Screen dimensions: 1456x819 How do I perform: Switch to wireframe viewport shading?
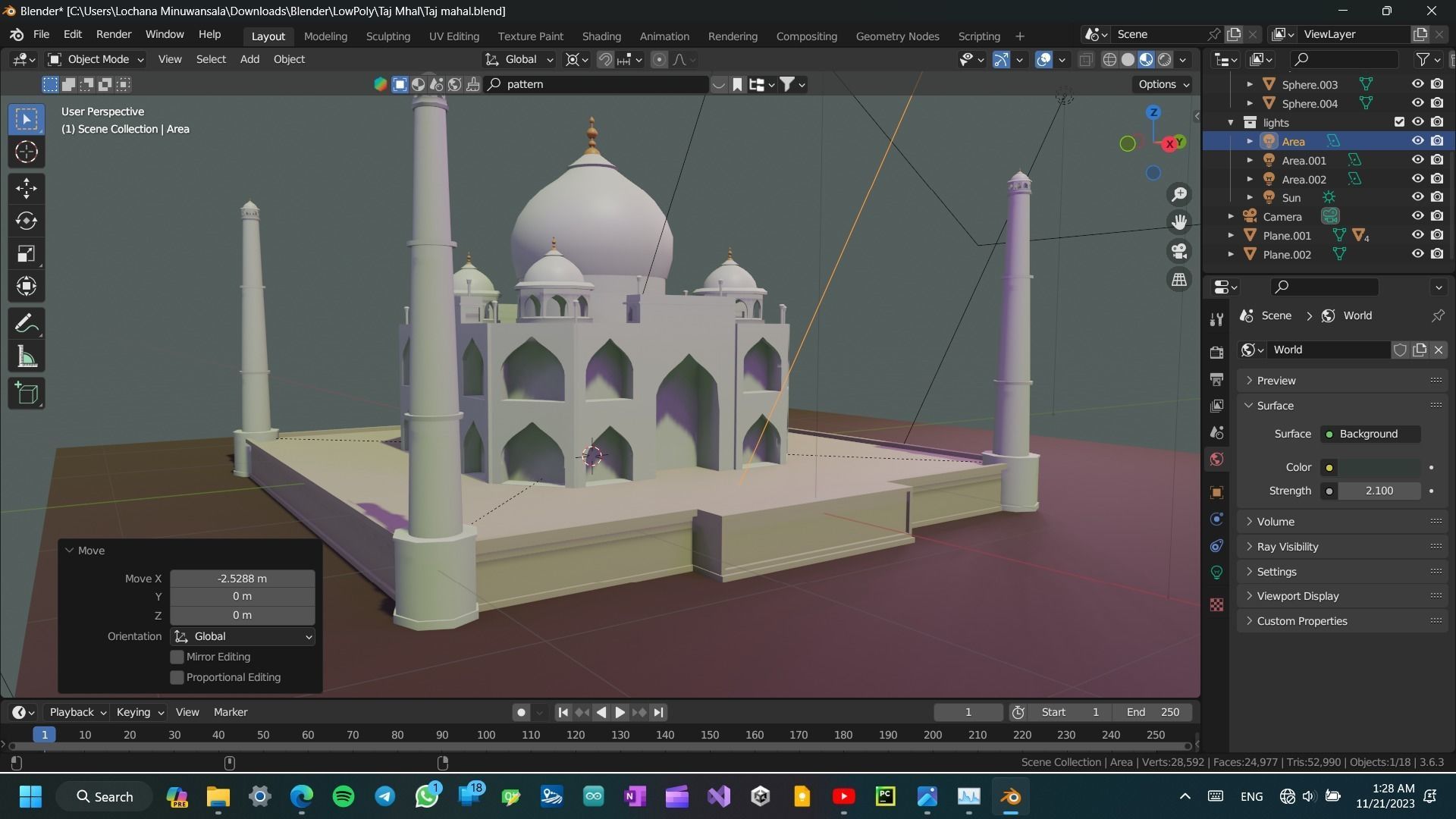tap(1109, 59)
